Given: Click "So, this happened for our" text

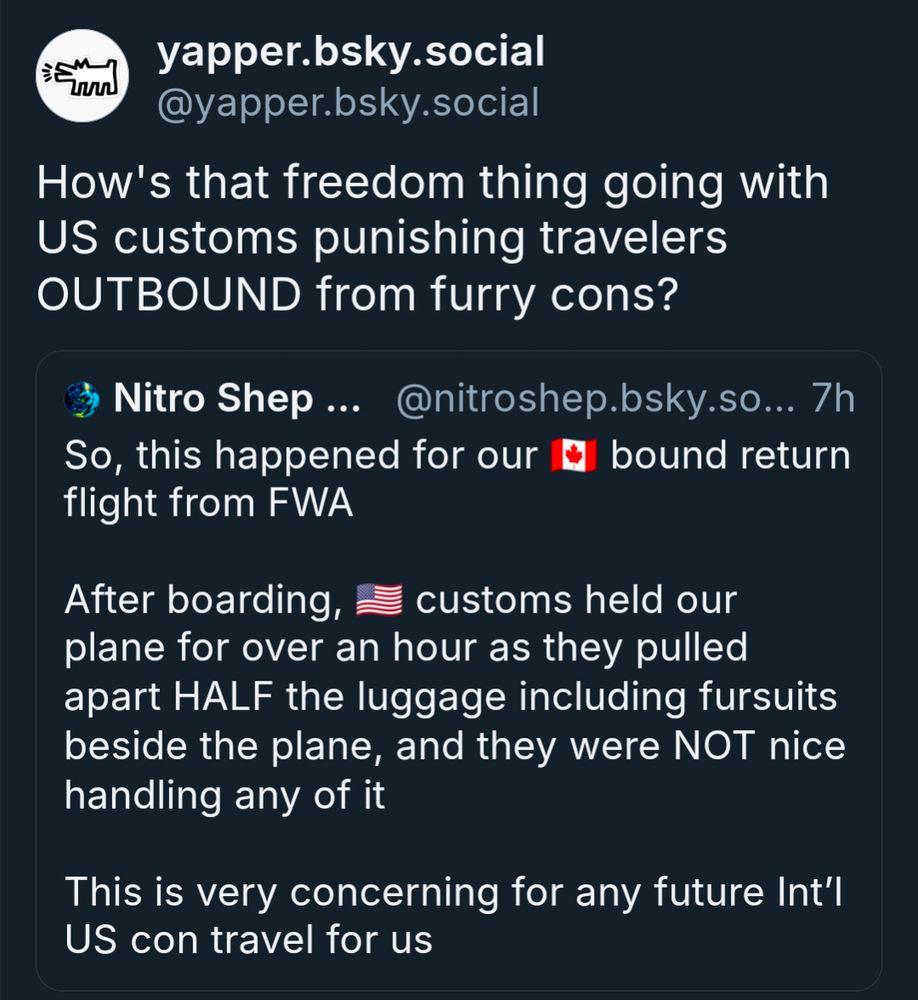Looking at the screenshot, I should click(x=302, y=457).
